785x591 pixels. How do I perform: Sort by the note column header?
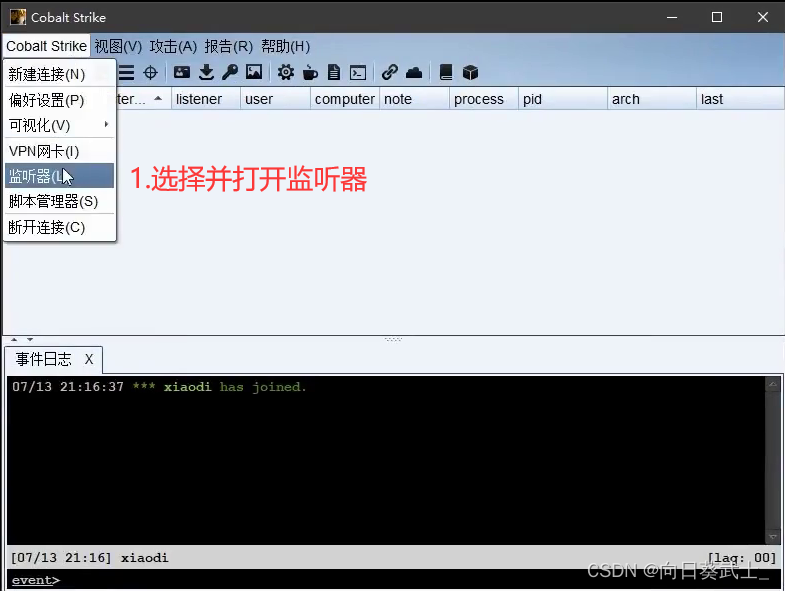click(414, 99)
